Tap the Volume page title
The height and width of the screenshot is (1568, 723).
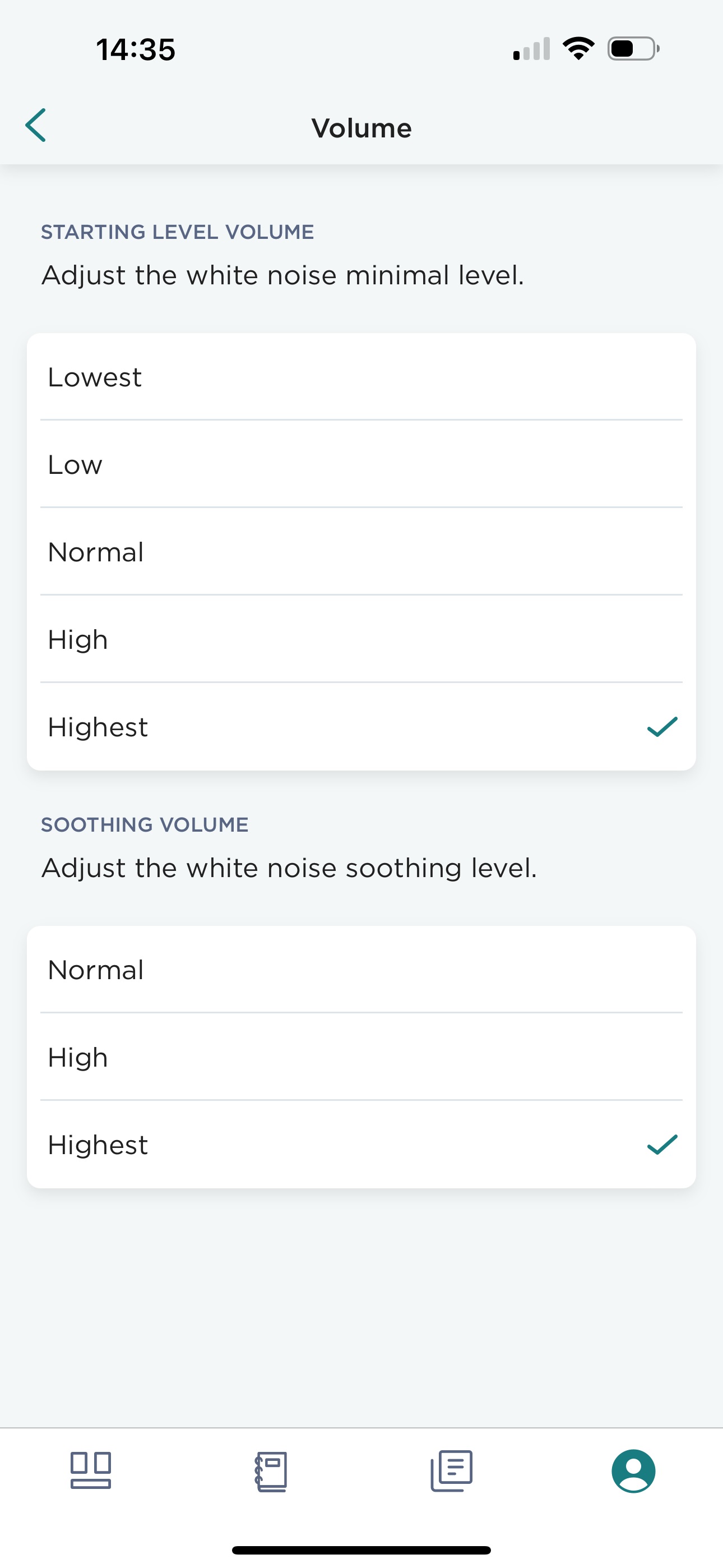[361, 128]
